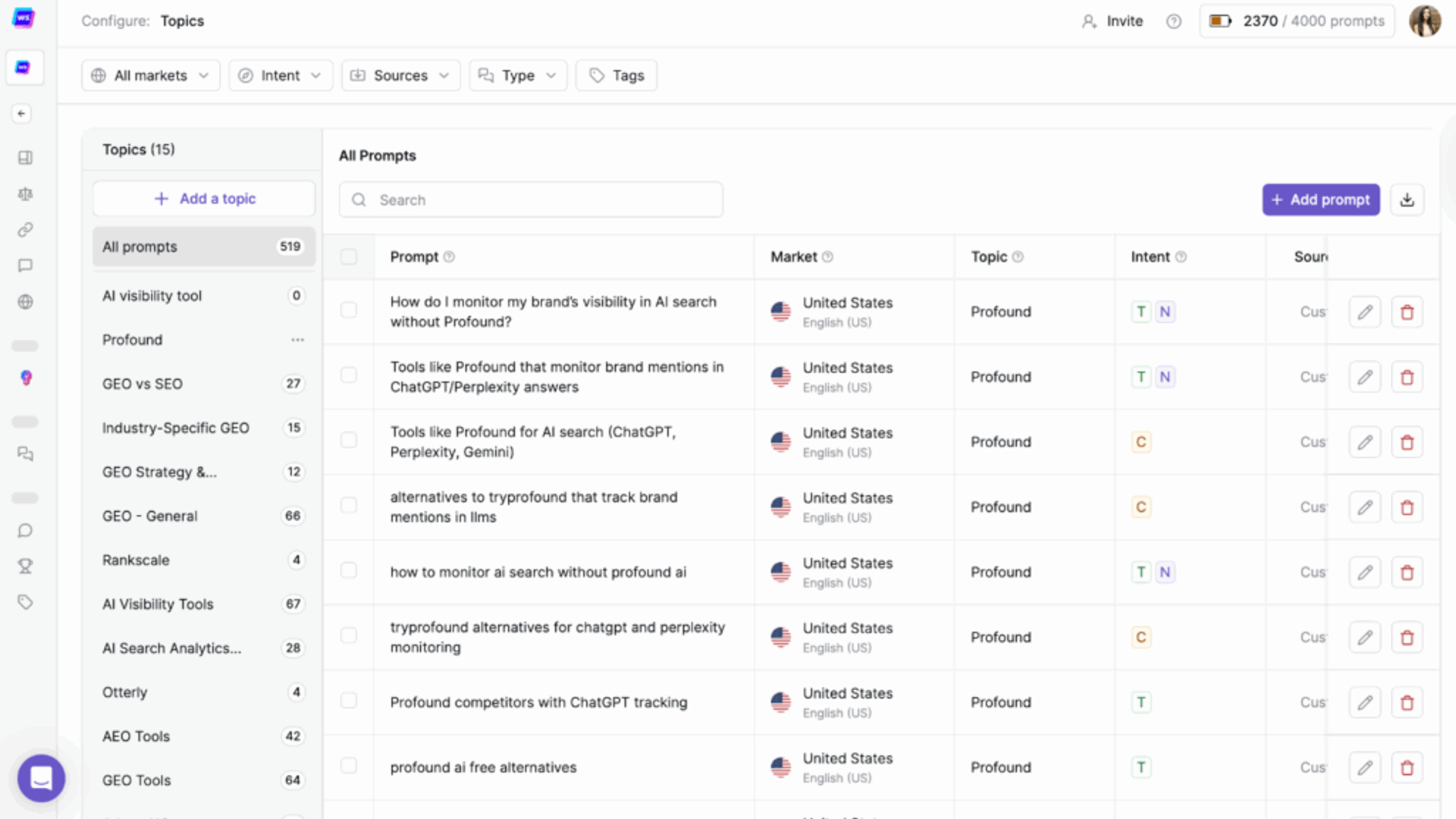Open the balance scale sidebar icon
This screenshot has width=1456, height=819.
click(25, 194)
